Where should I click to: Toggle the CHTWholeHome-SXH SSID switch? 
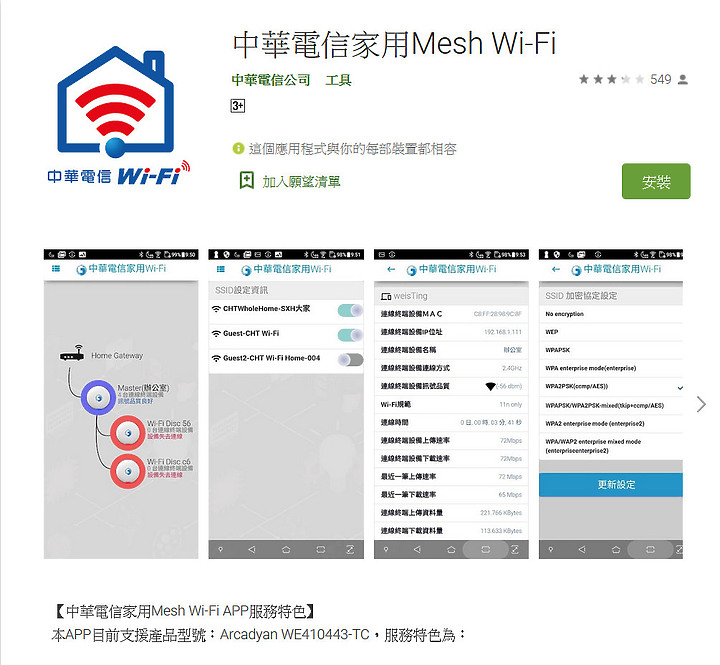tap(350, 310)
